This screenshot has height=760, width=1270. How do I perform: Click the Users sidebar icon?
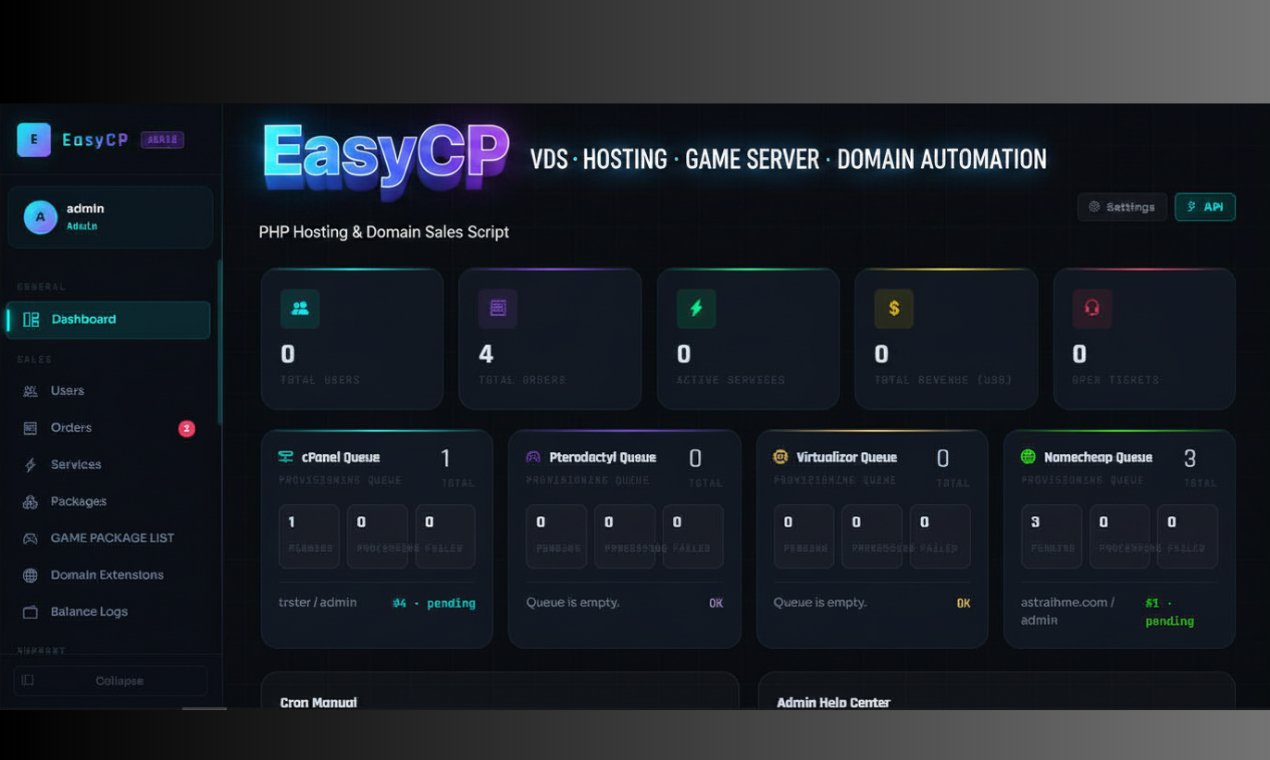(x=30, y=391)
